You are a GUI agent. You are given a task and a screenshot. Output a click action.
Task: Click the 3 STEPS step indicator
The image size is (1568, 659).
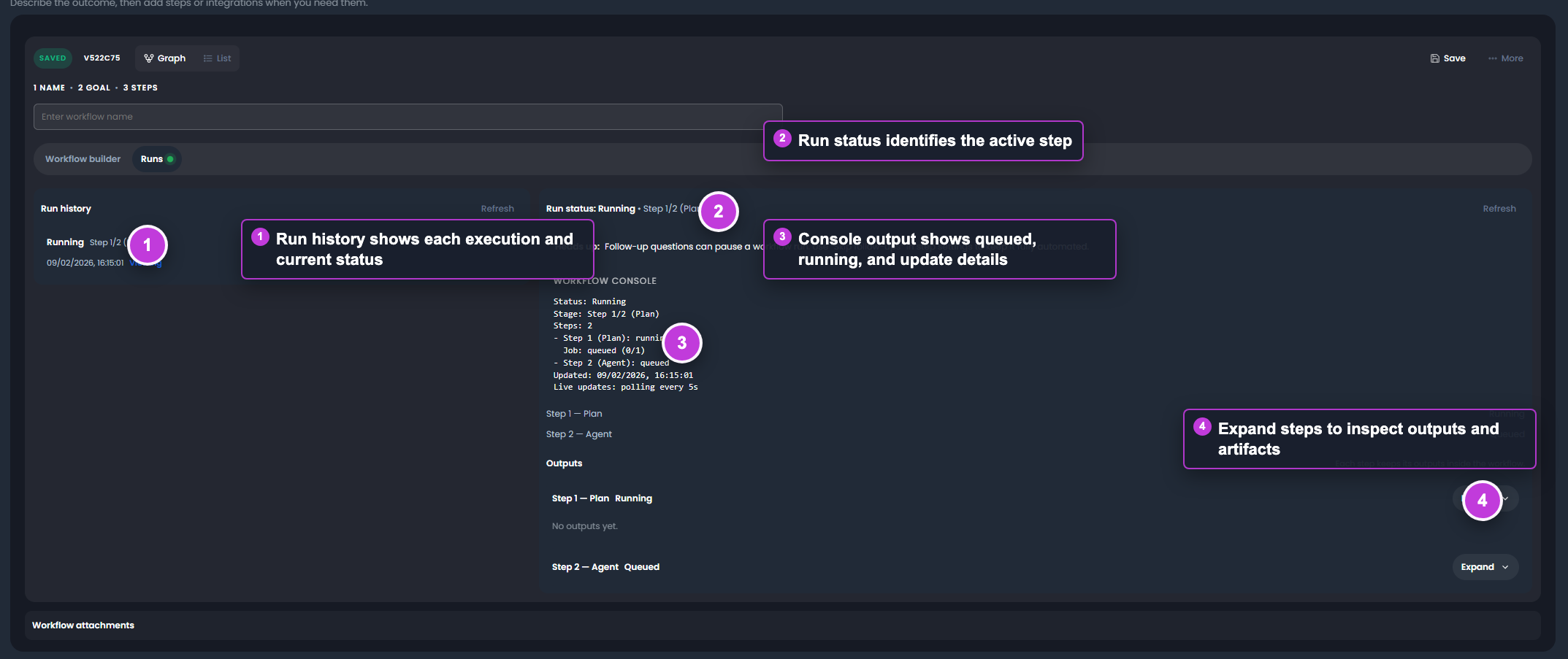[x=140, y=88]
